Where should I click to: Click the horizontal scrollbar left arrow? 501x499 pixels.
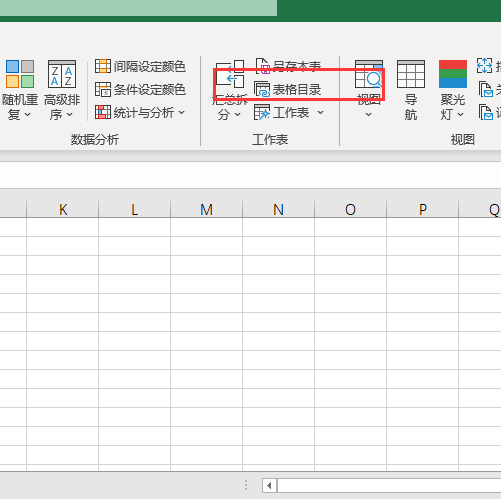269,485
